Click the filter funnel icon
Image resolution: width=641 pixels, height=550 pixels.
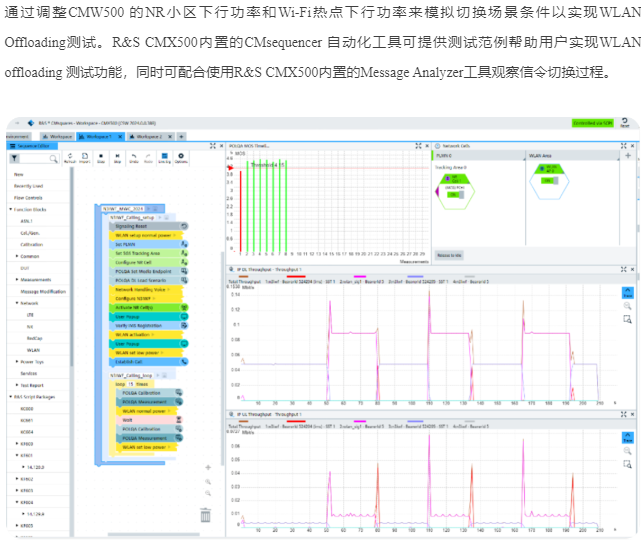pyautogui.click(x=15, y=158)
